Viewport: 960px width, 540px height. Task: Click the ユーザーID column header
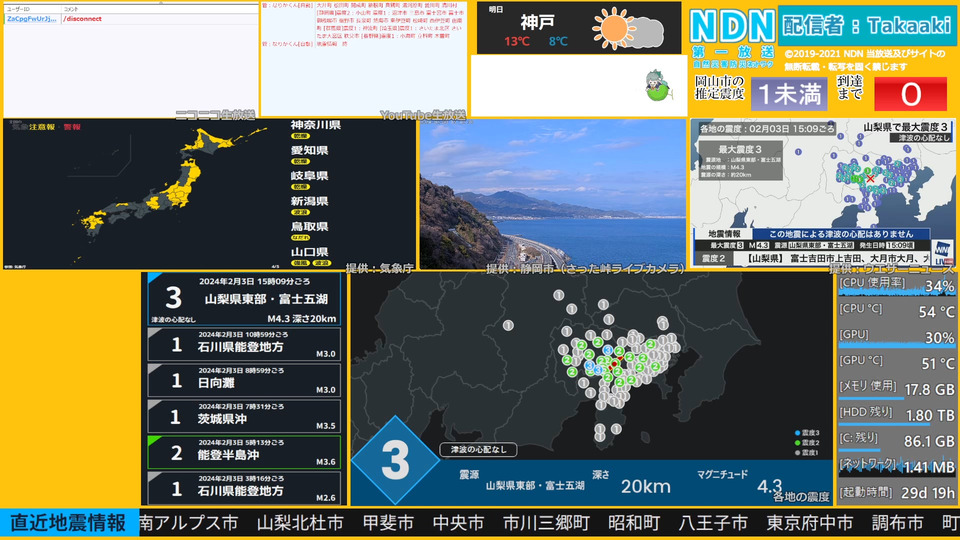coord(18,9)
